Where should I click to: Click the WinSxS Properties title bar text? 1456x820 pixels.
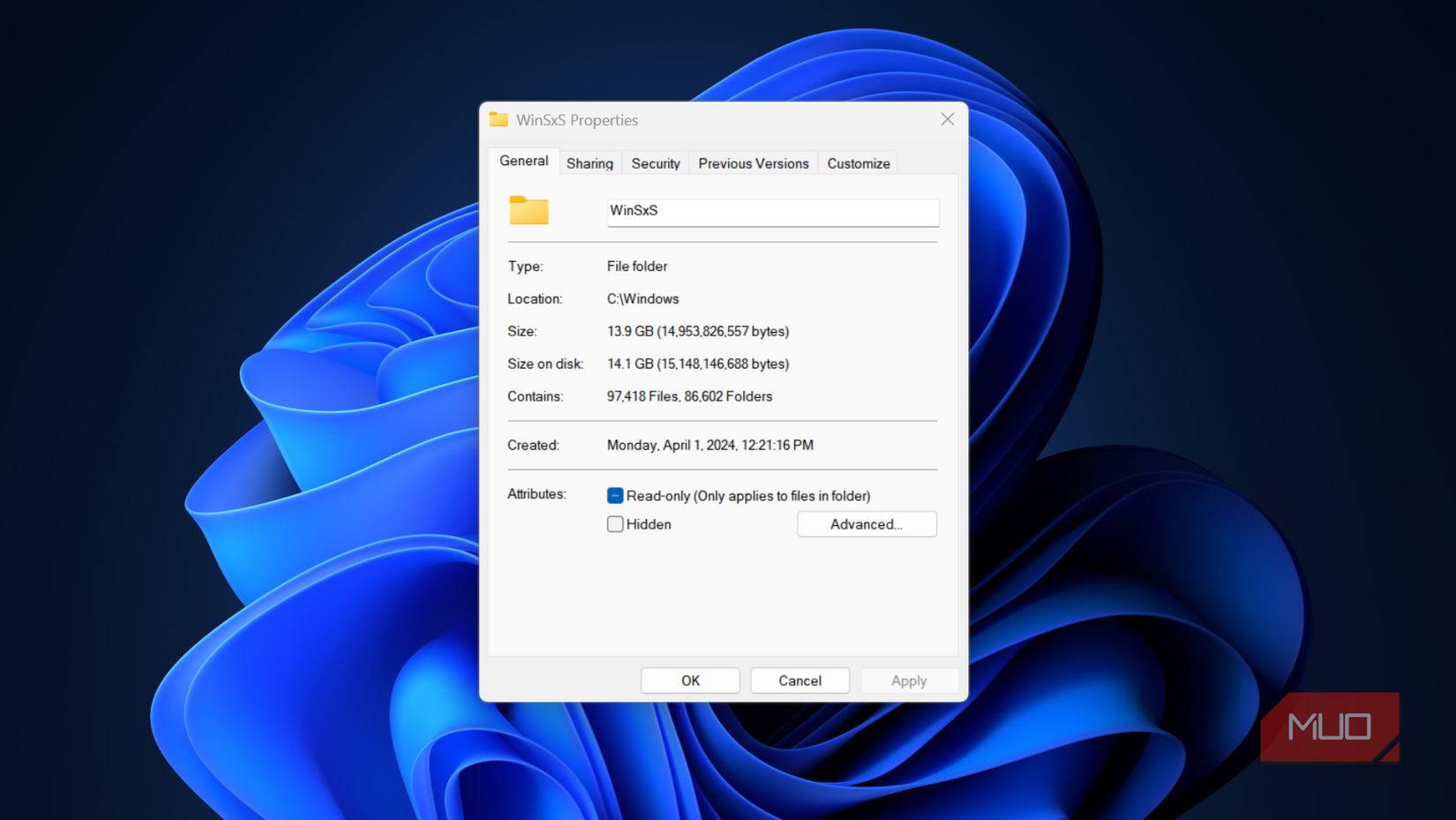577,120
